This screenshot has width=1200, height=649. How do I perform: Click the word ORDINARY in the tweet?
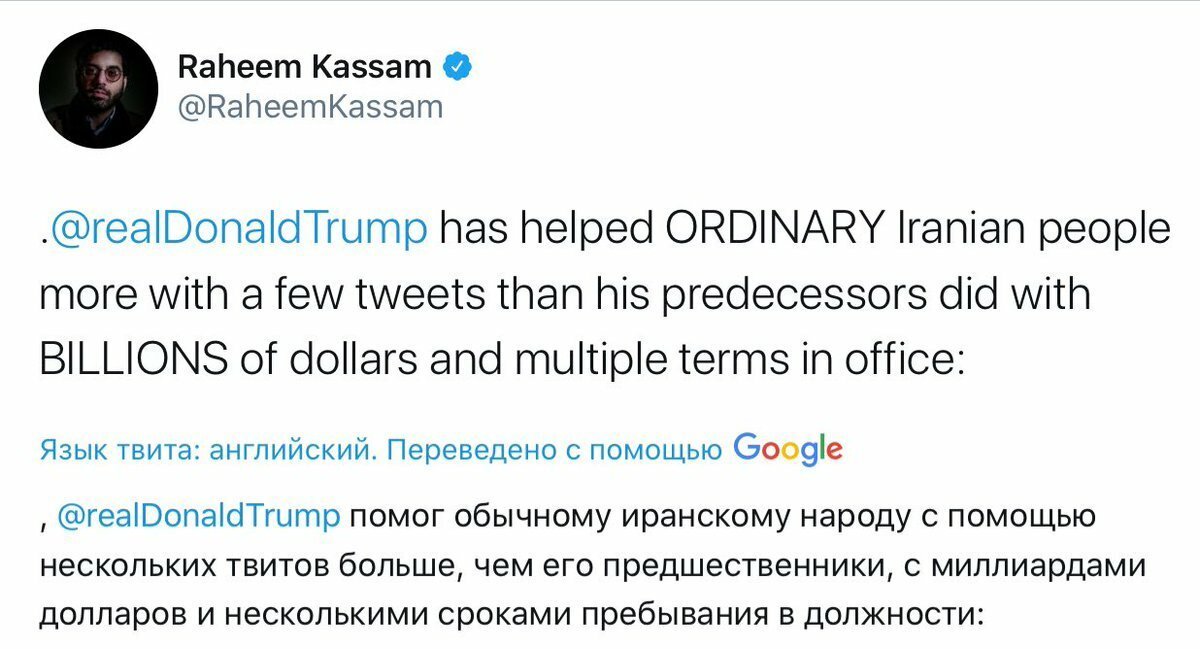point(765,230)
